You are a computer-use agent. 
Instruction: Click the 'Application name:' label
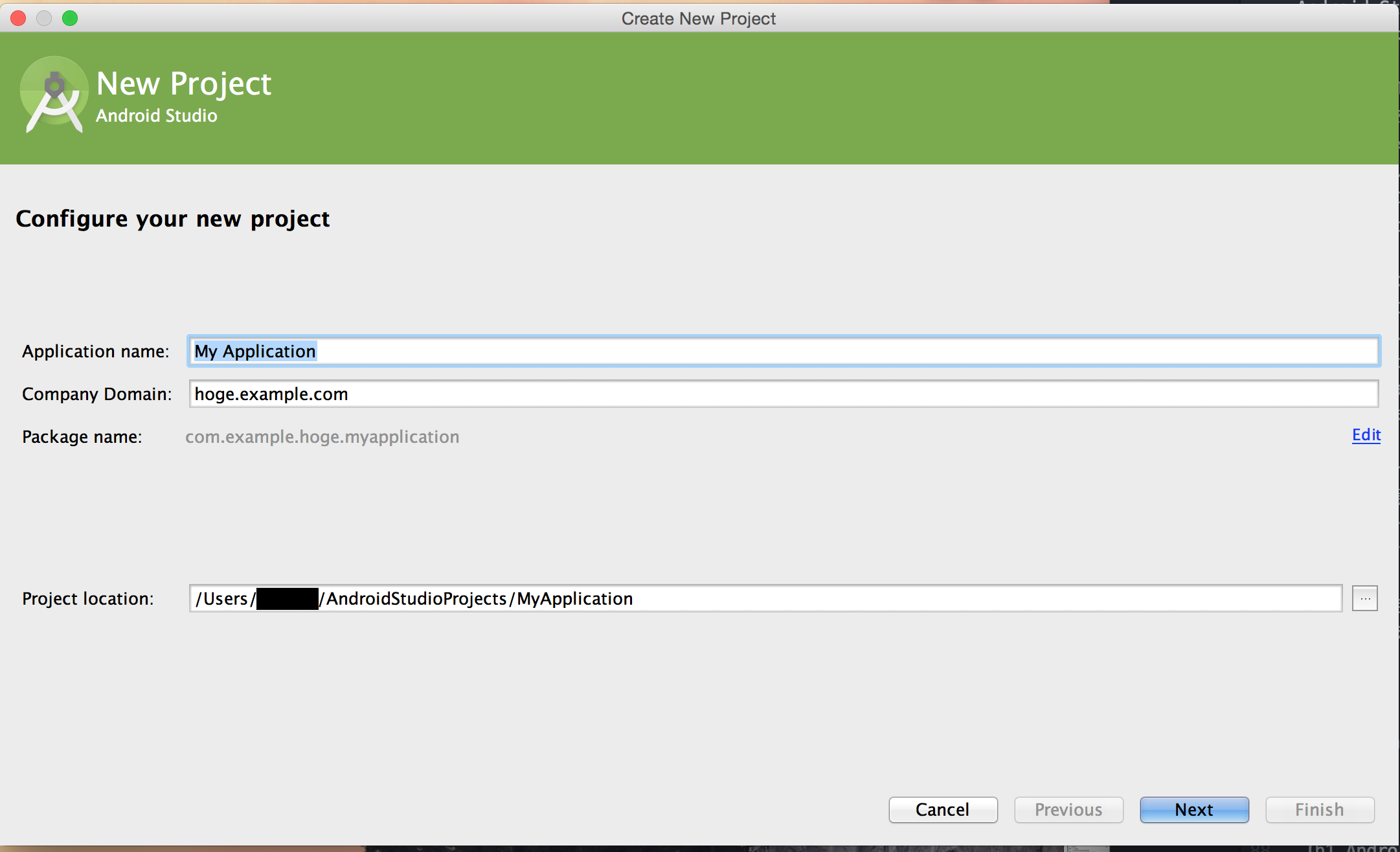point(95,352)
